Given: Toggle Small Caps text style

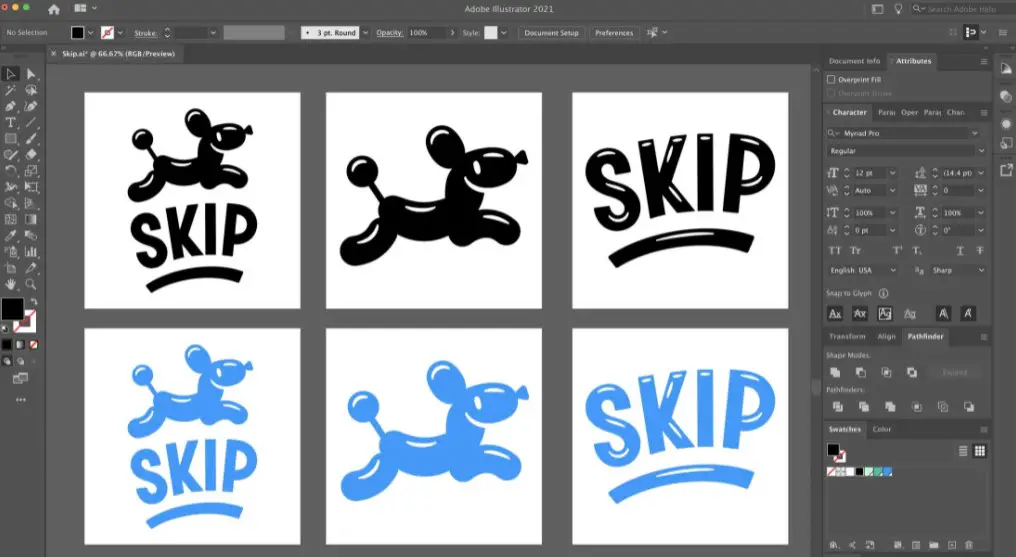Looking at the screenshot, I should tap(856, 251).
